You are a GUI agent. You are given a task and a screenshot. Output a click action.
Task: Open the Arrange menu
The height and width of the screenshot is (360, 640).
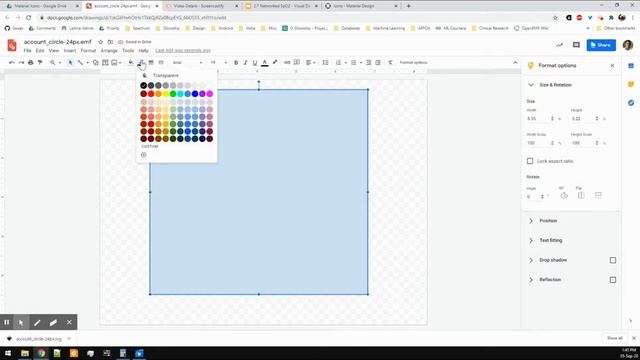pos(109,51)
